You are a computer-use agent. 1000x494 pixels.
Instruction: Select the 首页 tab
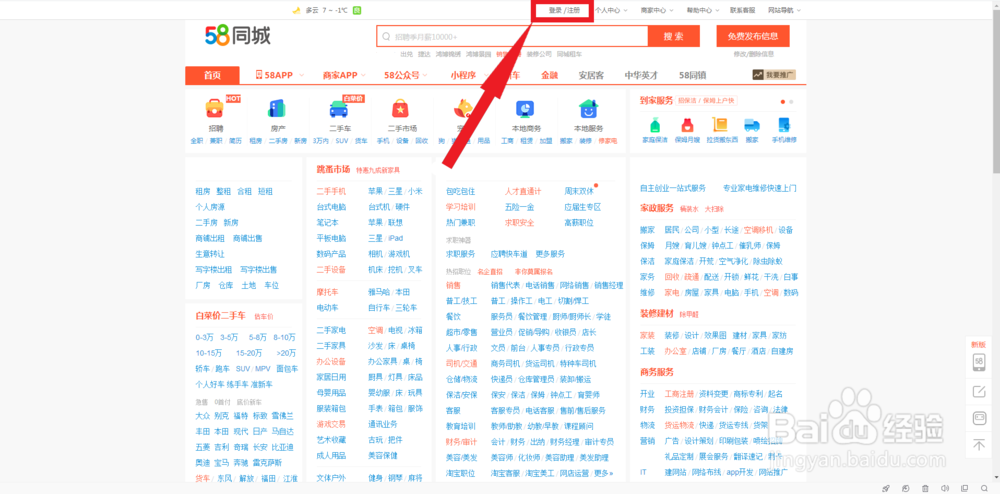(x=212, y=75)
